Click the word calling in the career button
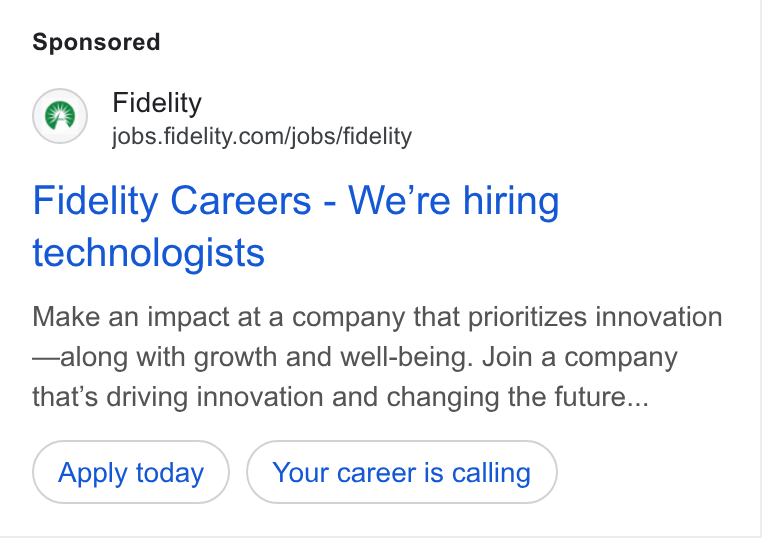 [491, 472]
